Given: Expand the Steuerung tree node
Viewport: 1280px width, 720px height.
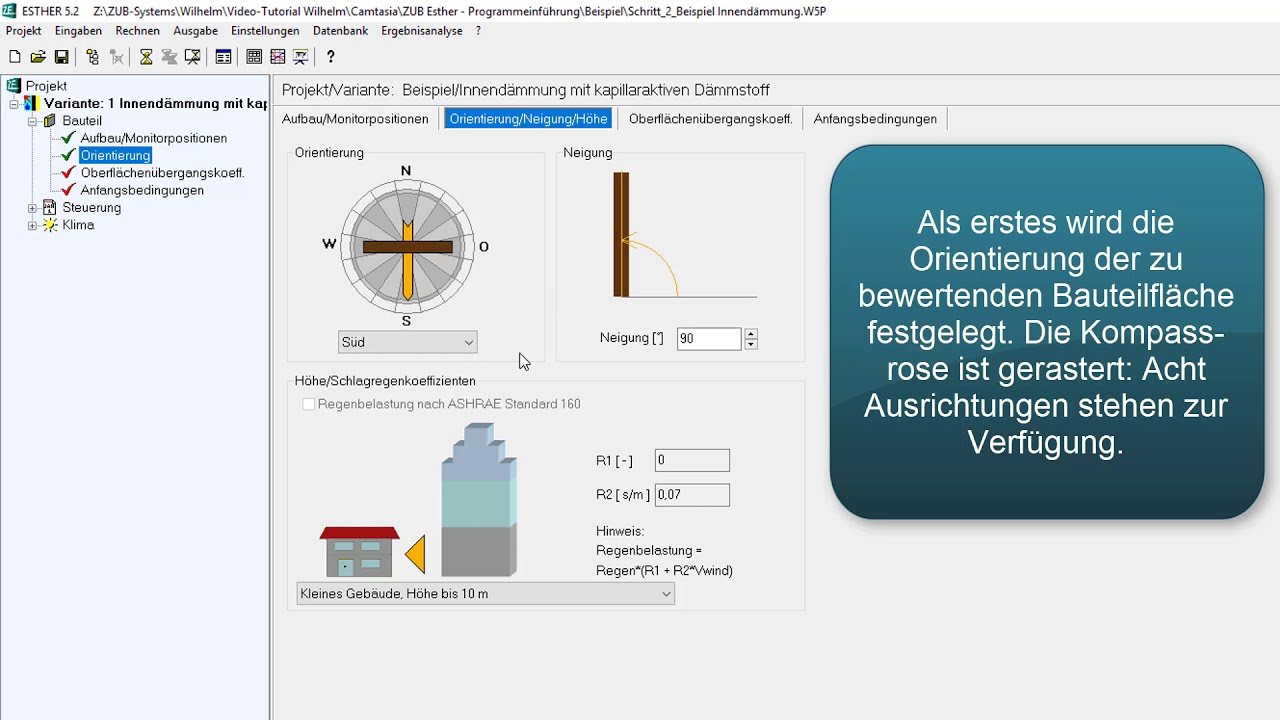Looking at the screenshot, I should [32, 208].
